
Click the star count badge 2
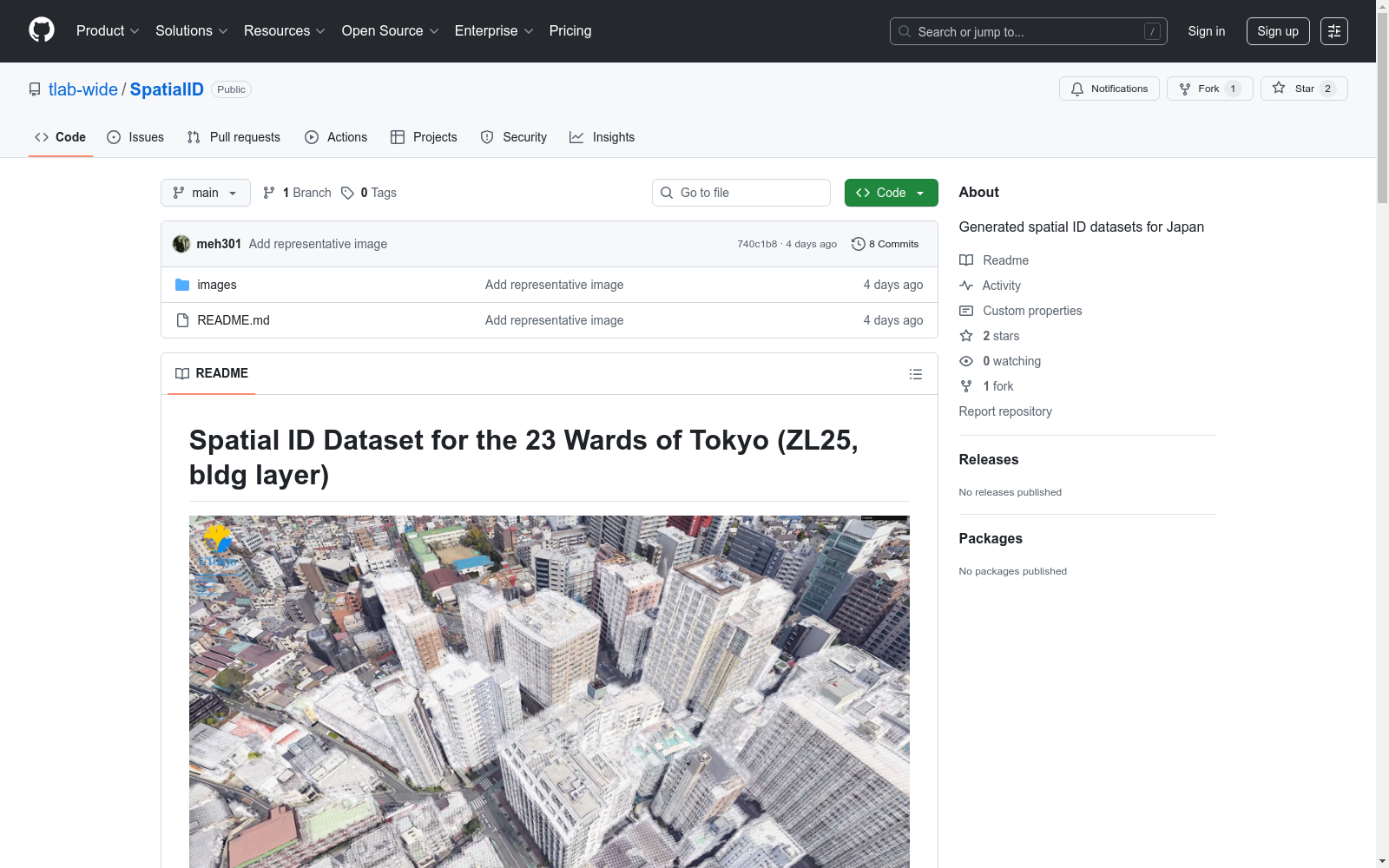(1327, 89)
